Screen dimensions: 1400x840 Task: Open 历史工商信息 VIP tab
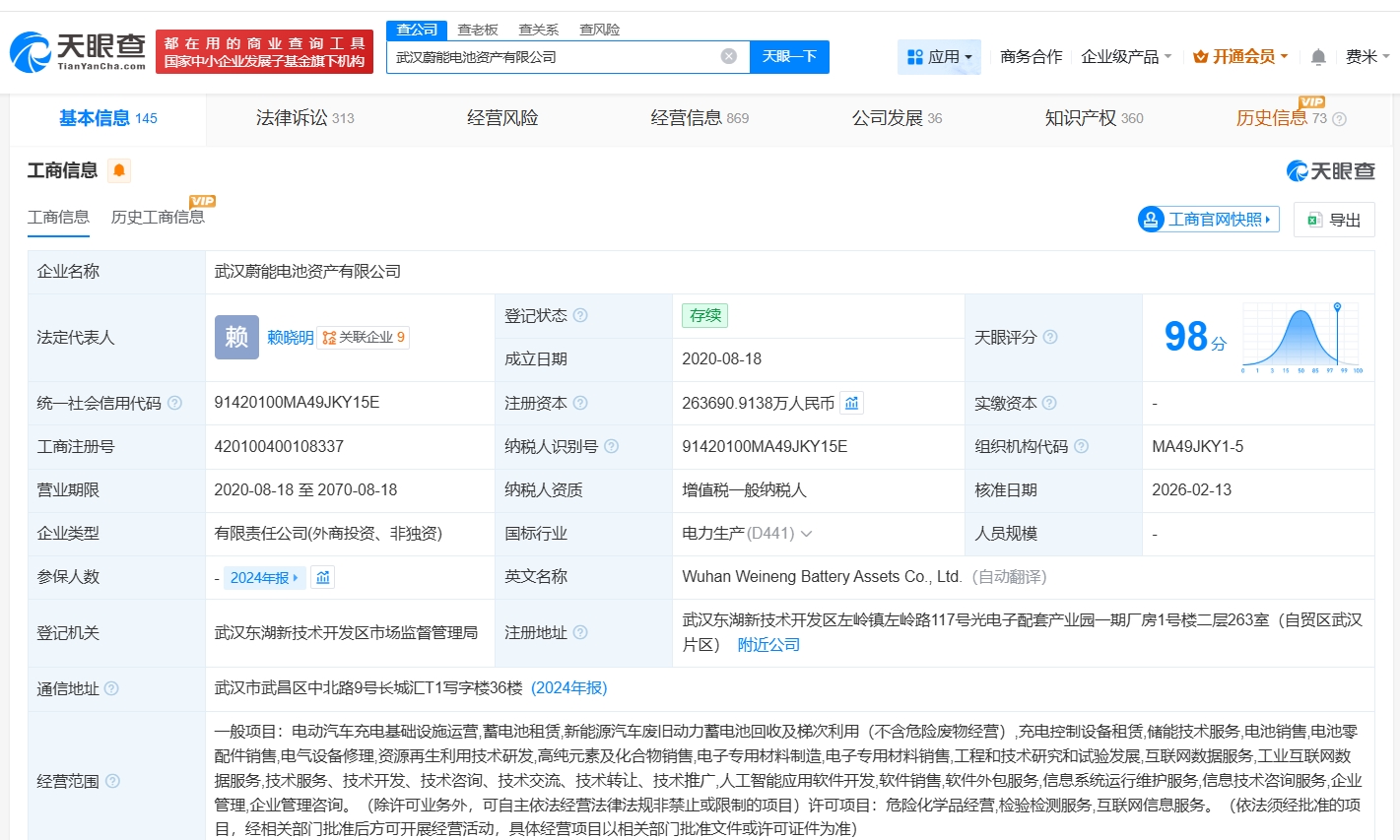pyautogui.click(x=156, y=219)
